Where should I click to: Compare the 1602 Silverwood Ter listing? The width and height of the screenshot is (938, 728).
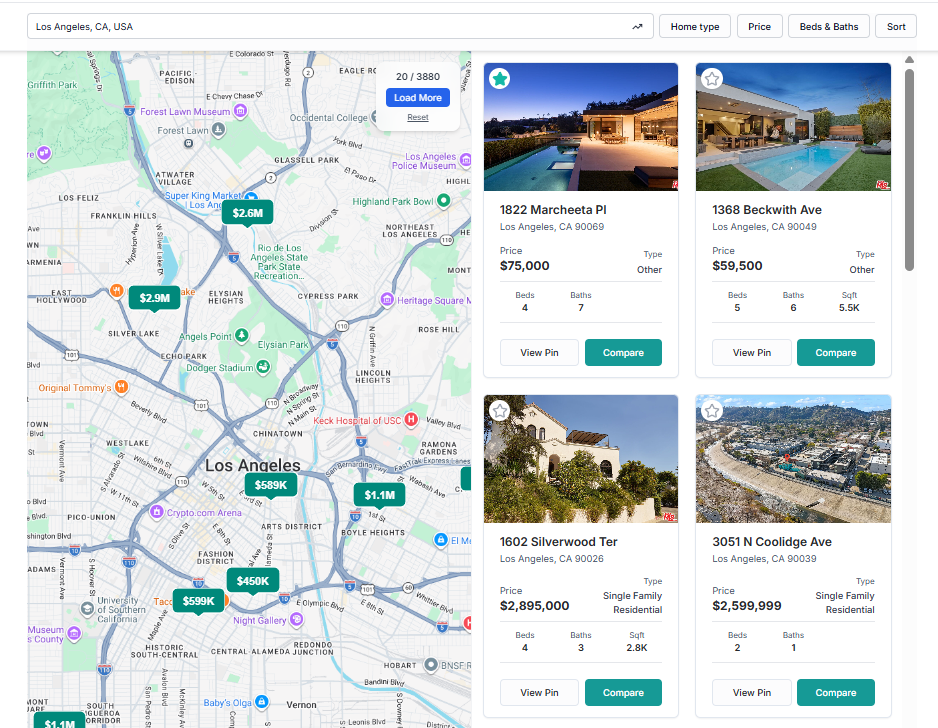point(623,692)
